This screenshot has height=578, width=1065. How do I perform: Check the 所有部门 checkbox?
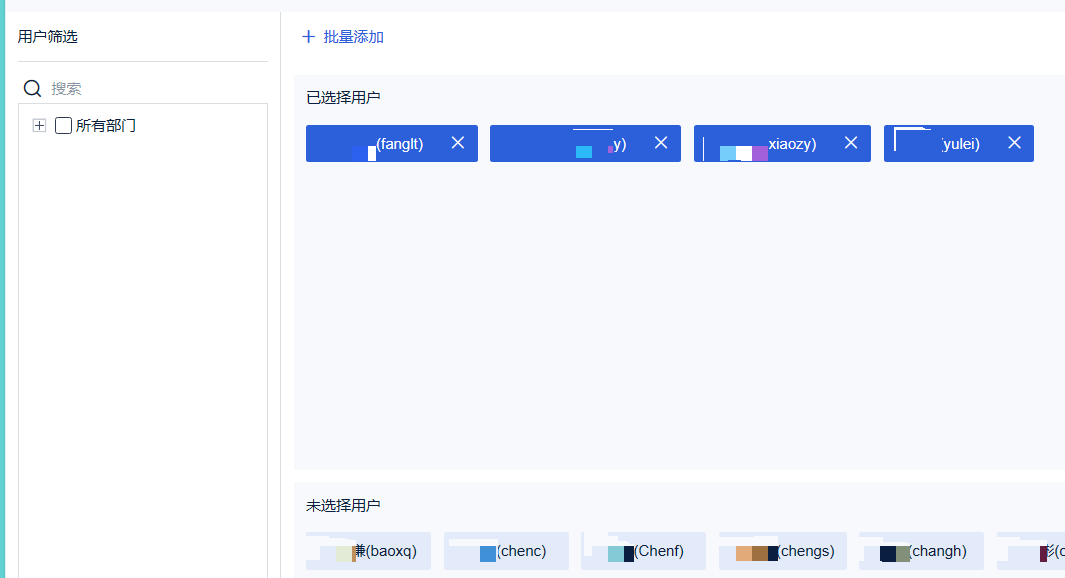[63, 126]
